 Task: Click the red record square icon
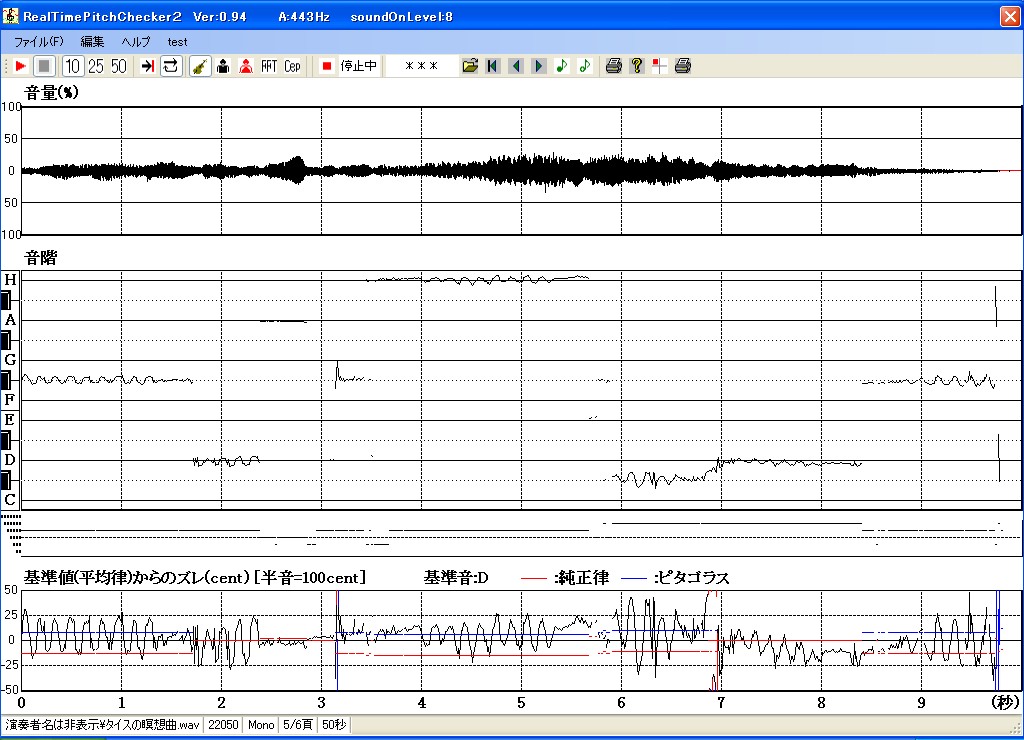tap(327, 66)
